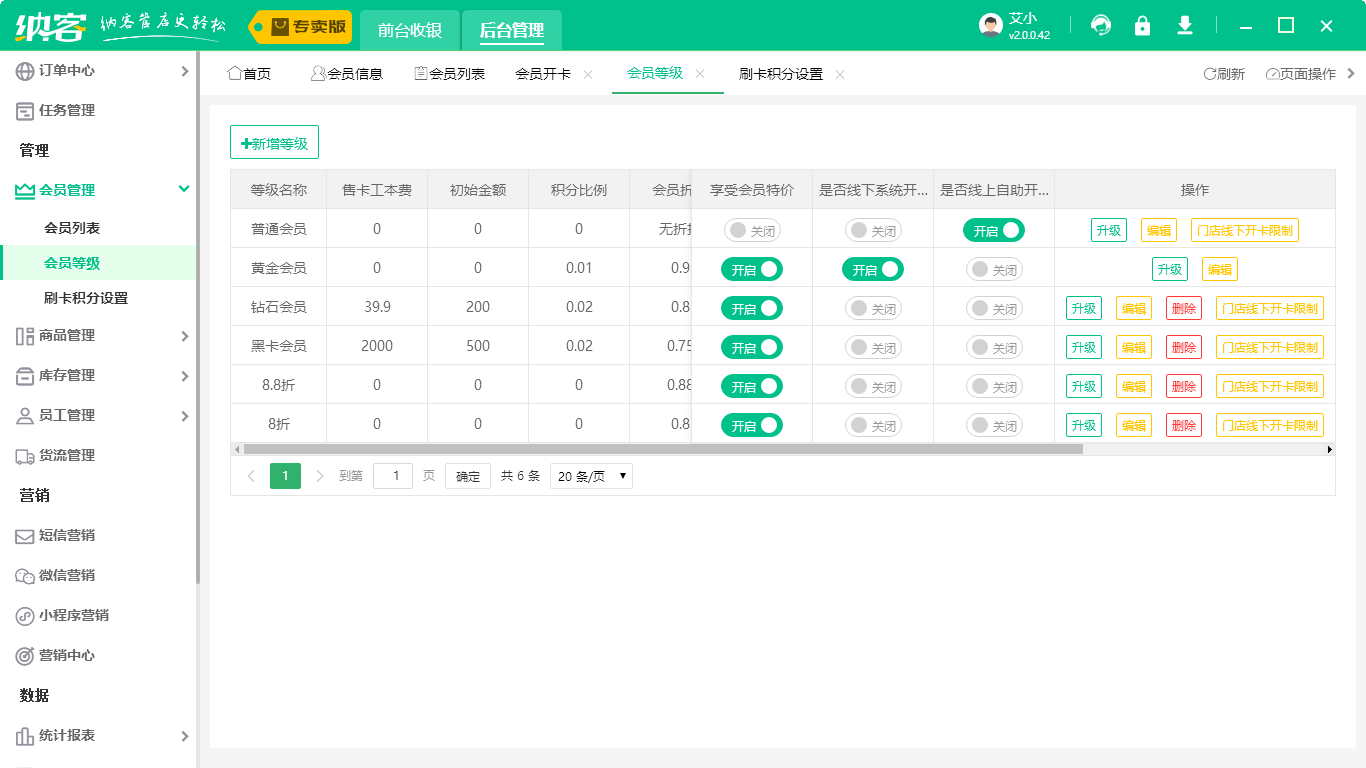Click the page number input field
The width and height of the screenshot is (1366, 768).
[x=393, y=476]
